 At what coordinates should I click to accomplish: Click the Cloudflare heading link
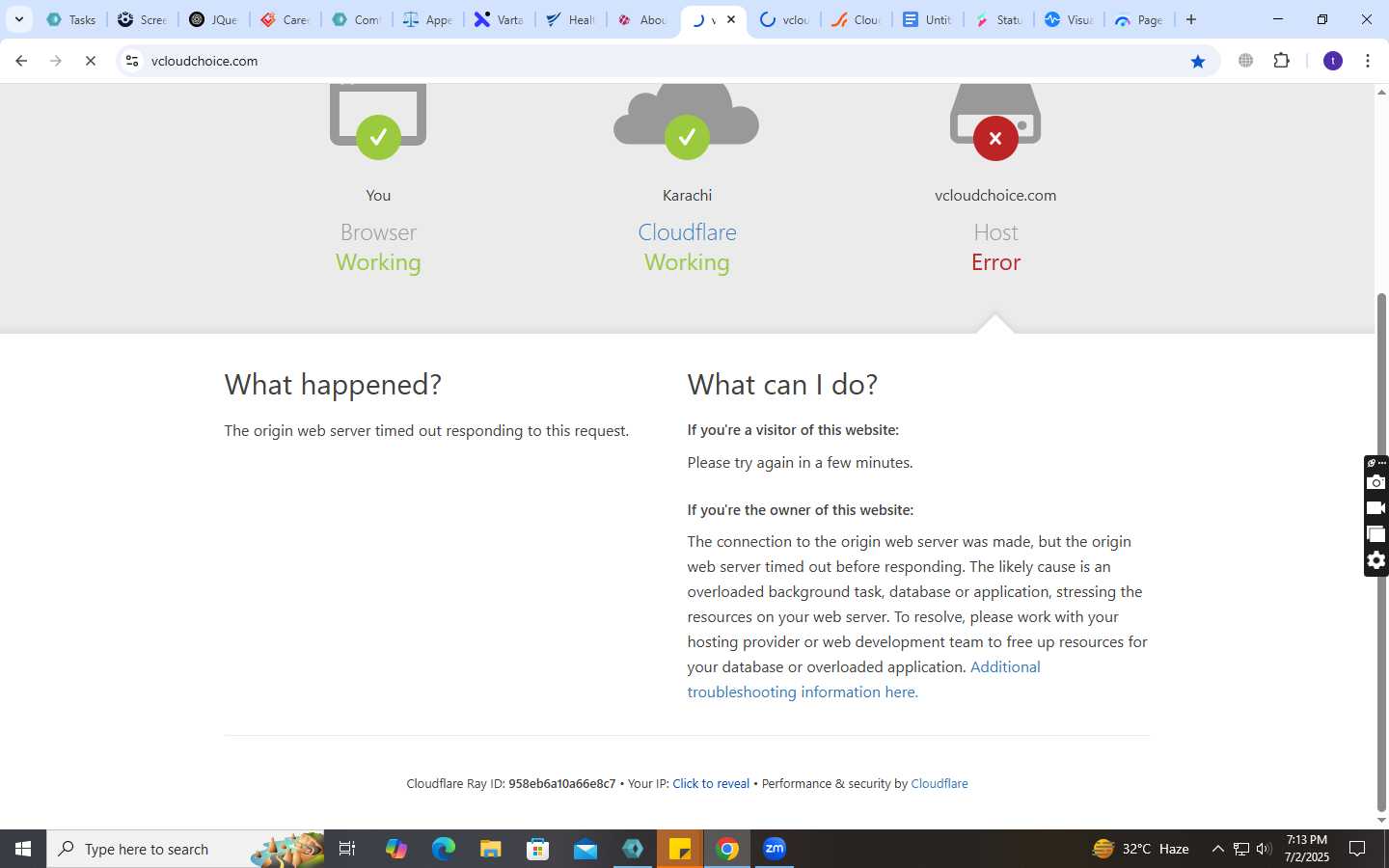[x=687, y=232]
